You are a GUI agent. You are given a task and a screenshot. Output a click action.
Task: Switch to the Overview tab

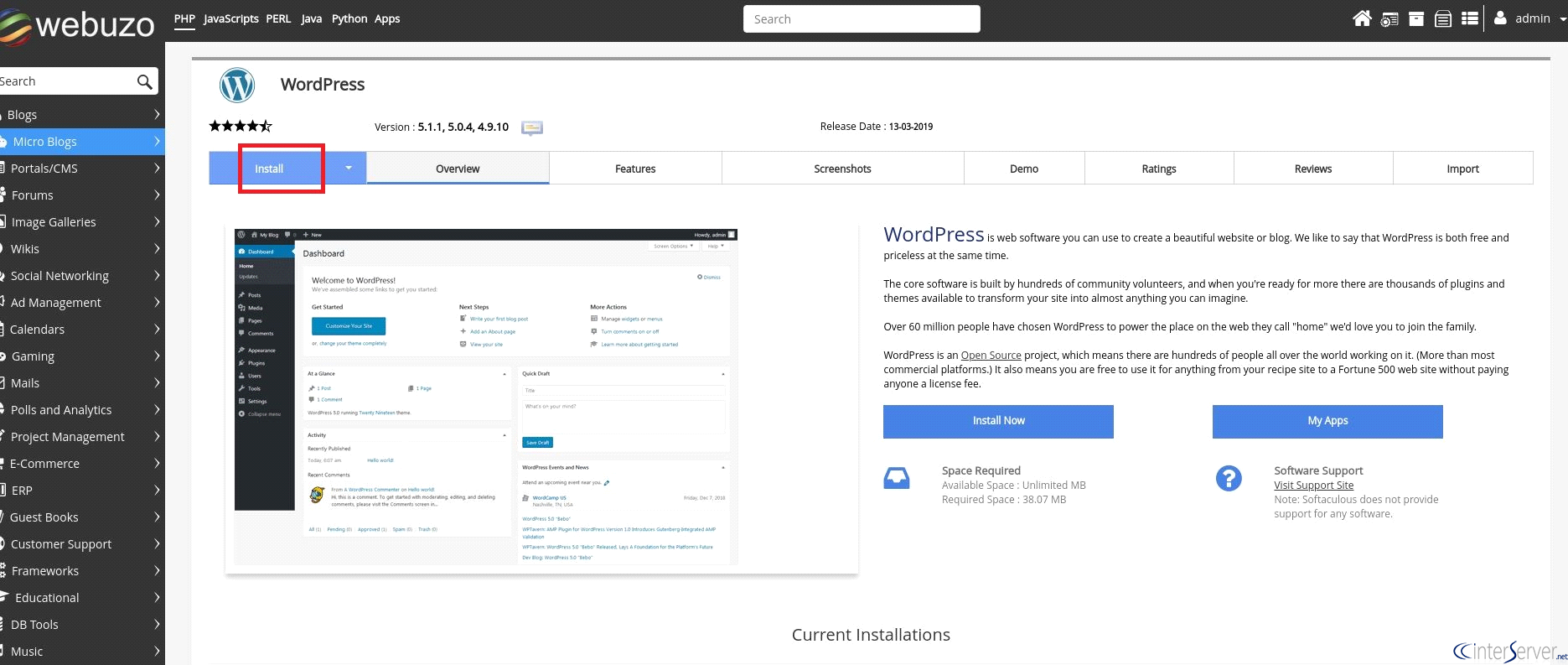pyautogui.click(x=458, y=168)
